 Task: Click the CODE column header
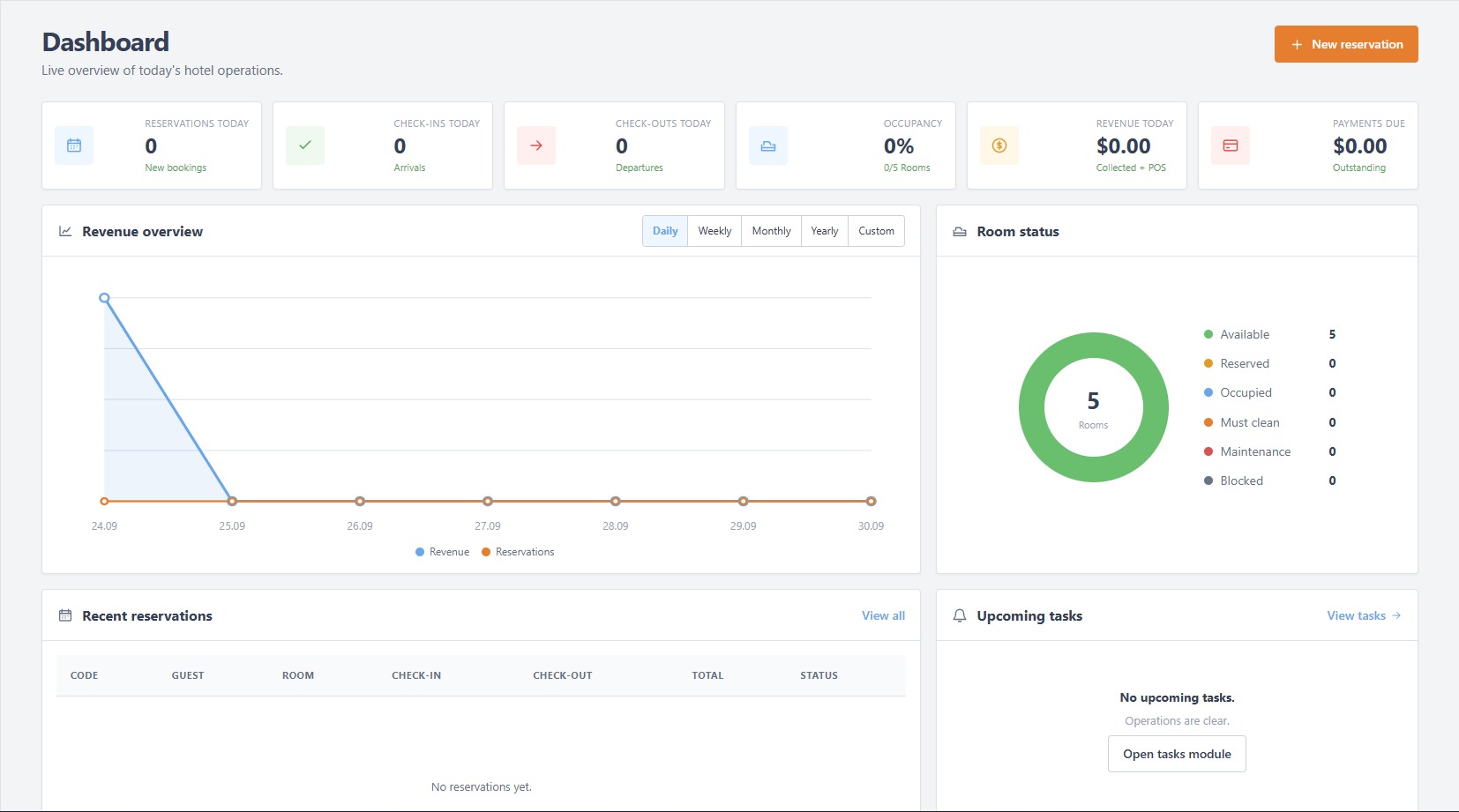(x=84, y=675)
